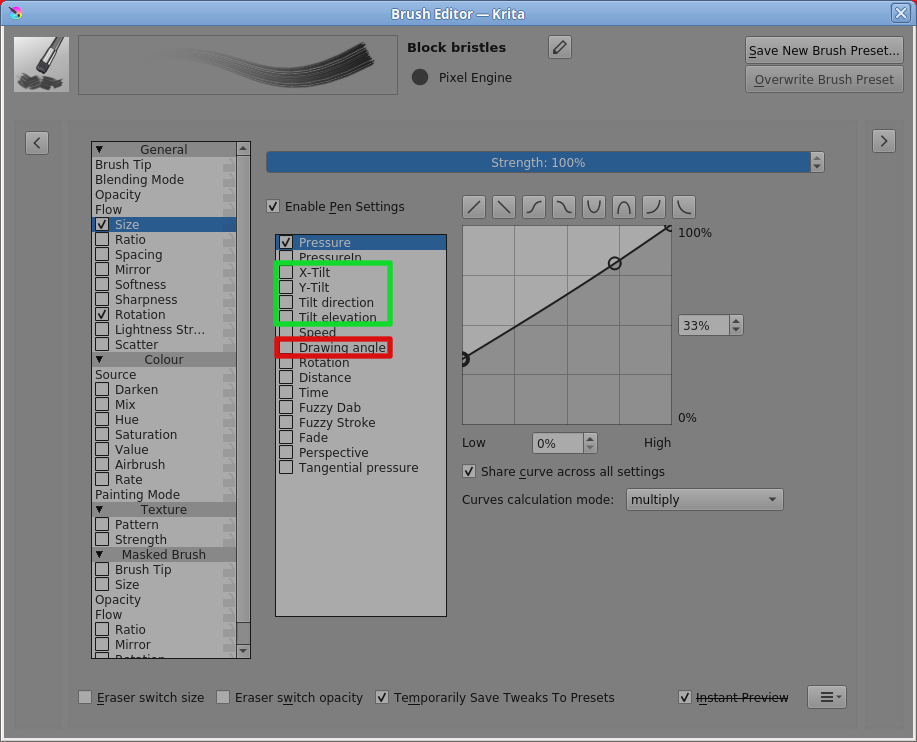Toggle Instant Preview checkbox
Image resolution: width=917 pixels, height=742 pixels.
click(x=685, y=697)
